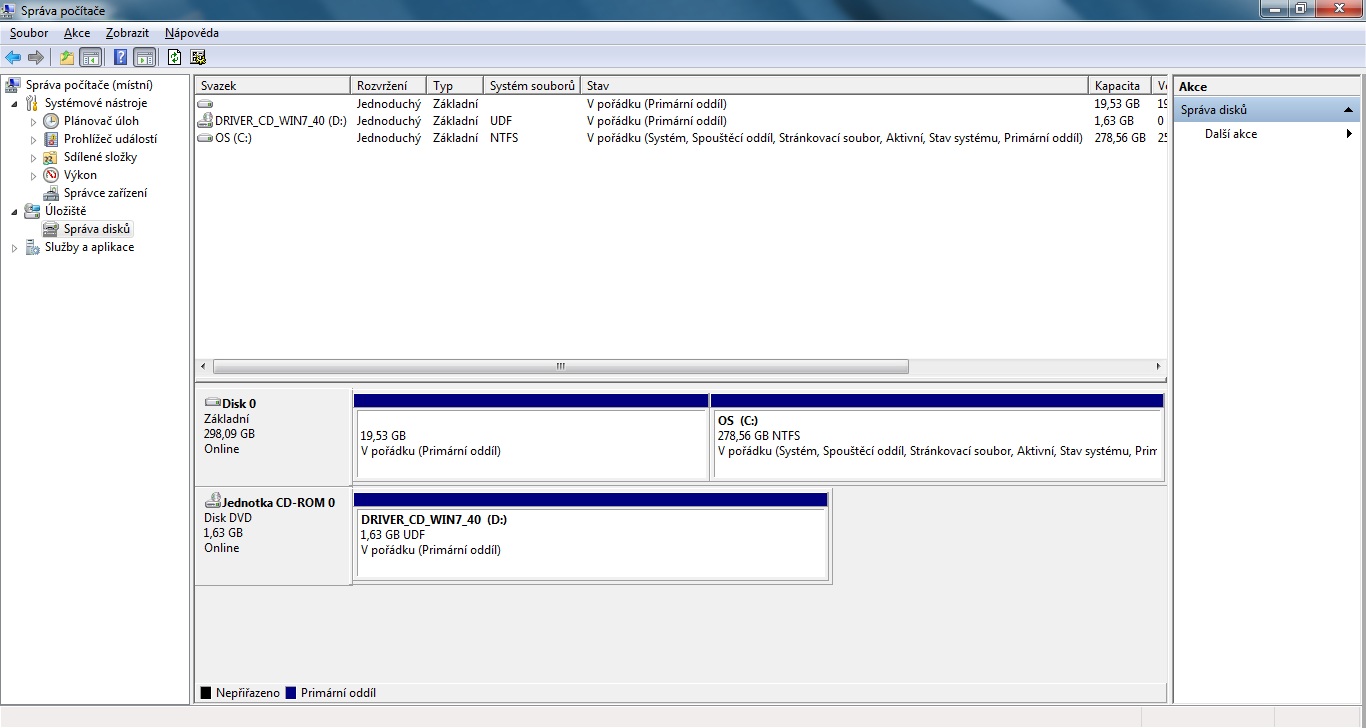This screenshot has height=728, width=1366.
Task: Open the Soubor menu
Action: tap(29, 33)
